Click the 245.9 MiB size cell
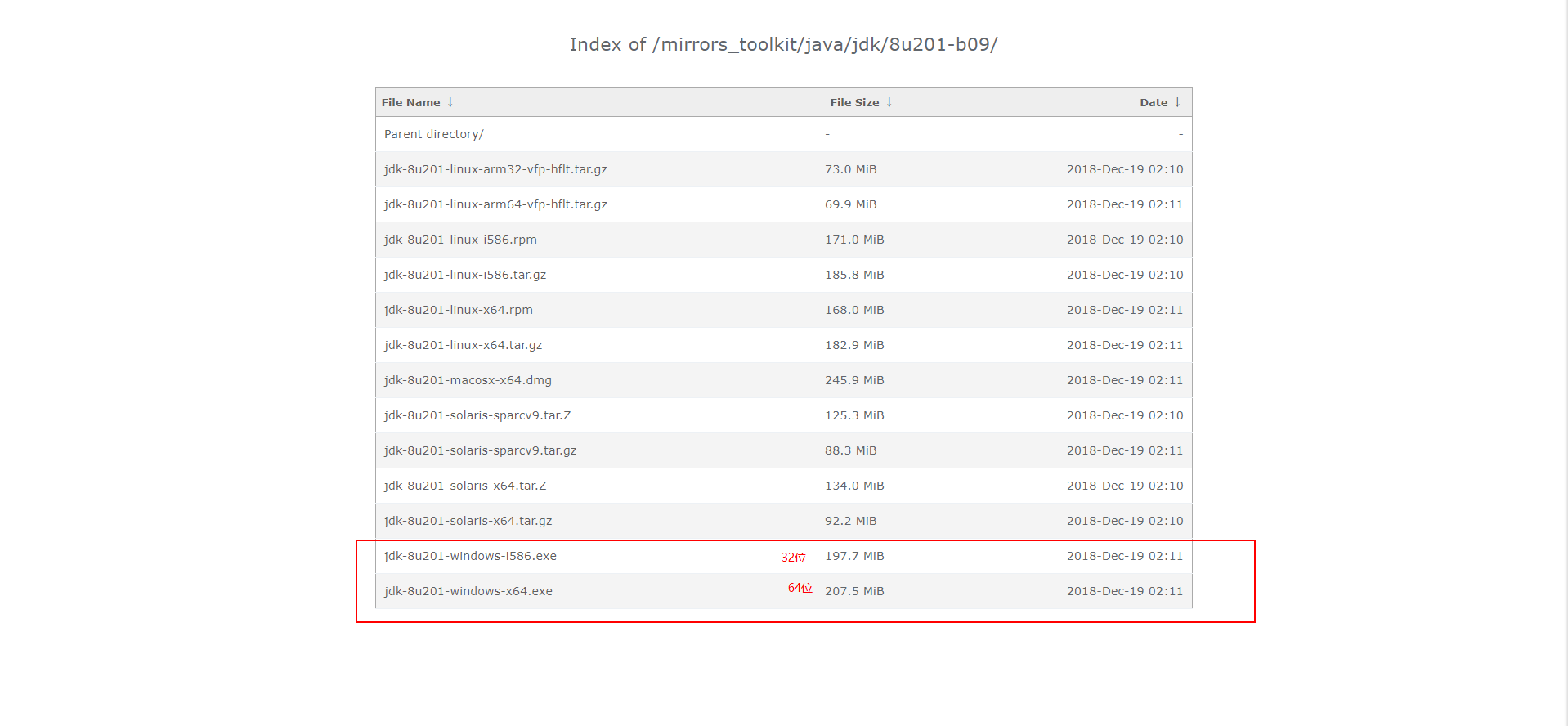This screenshot has width=1568, height=726. coord(854,380)
